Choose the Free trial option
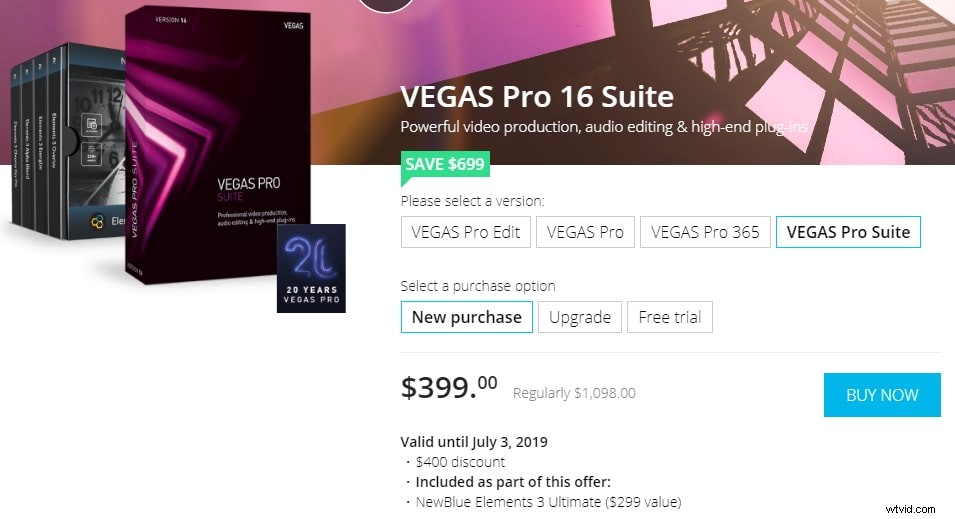The image size is (955, 519). (669, 317)
